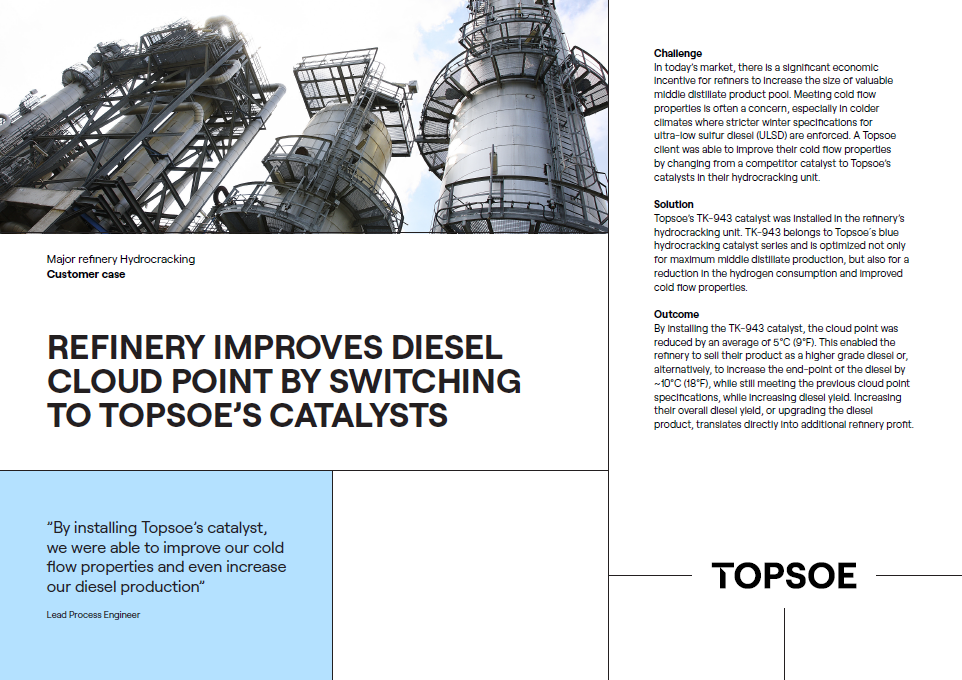Image resolution: width=962 pixels, height=680 pixels.
Task: Click quote line 'we were able to improve'
Action: [165, 547]
